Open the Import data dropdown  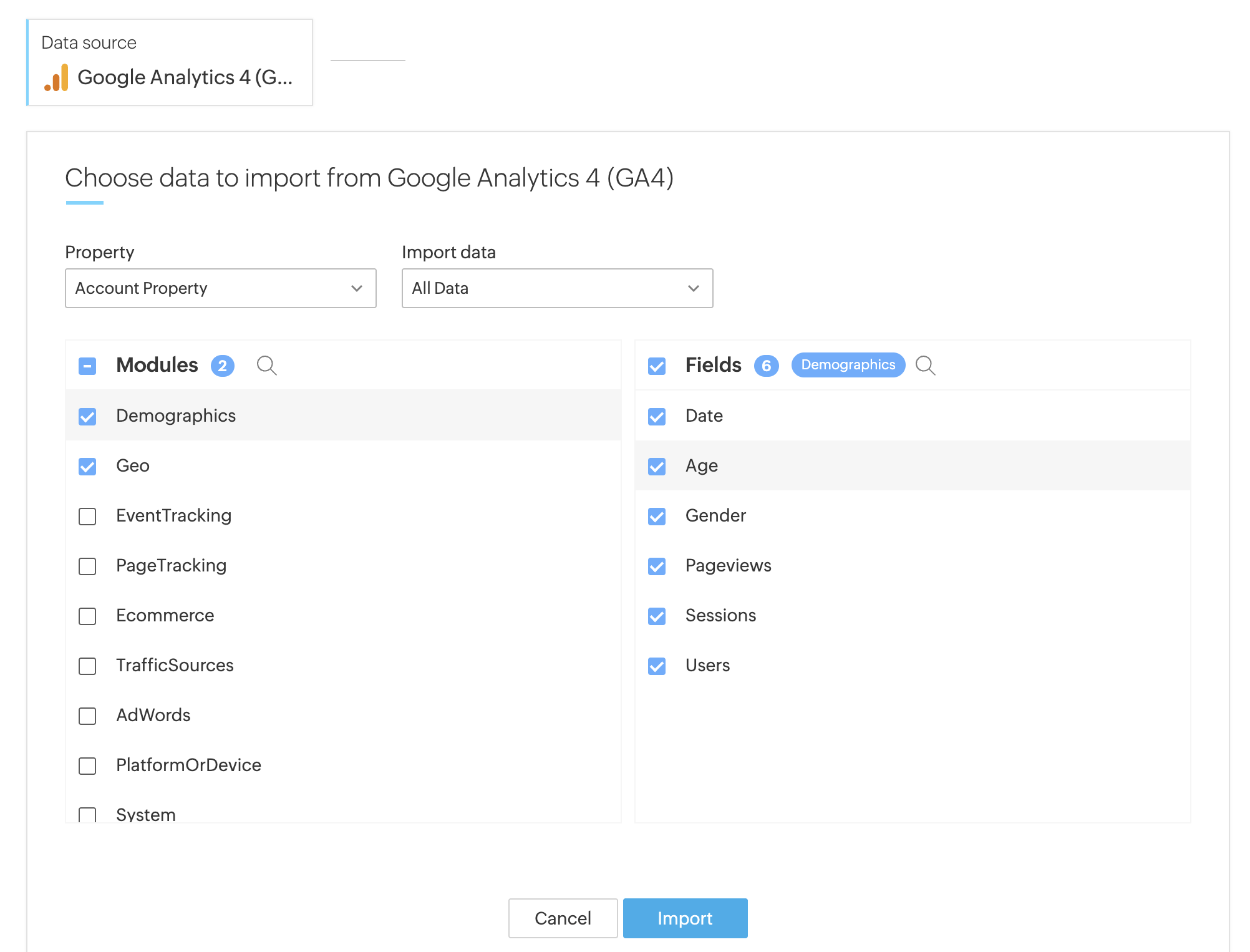click(557, 288)
